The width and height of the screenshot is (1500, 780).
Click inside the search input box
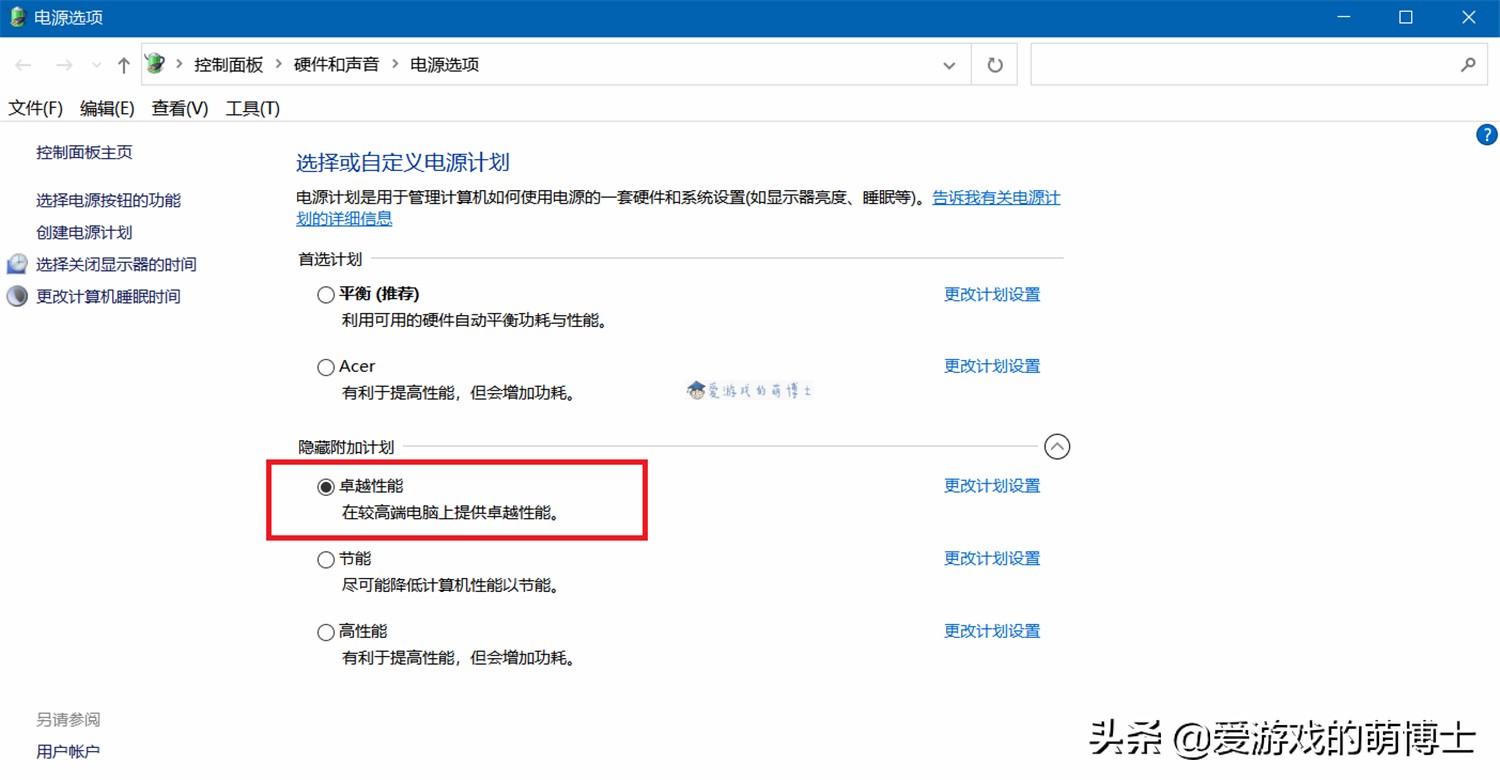tap(1250, 64)
